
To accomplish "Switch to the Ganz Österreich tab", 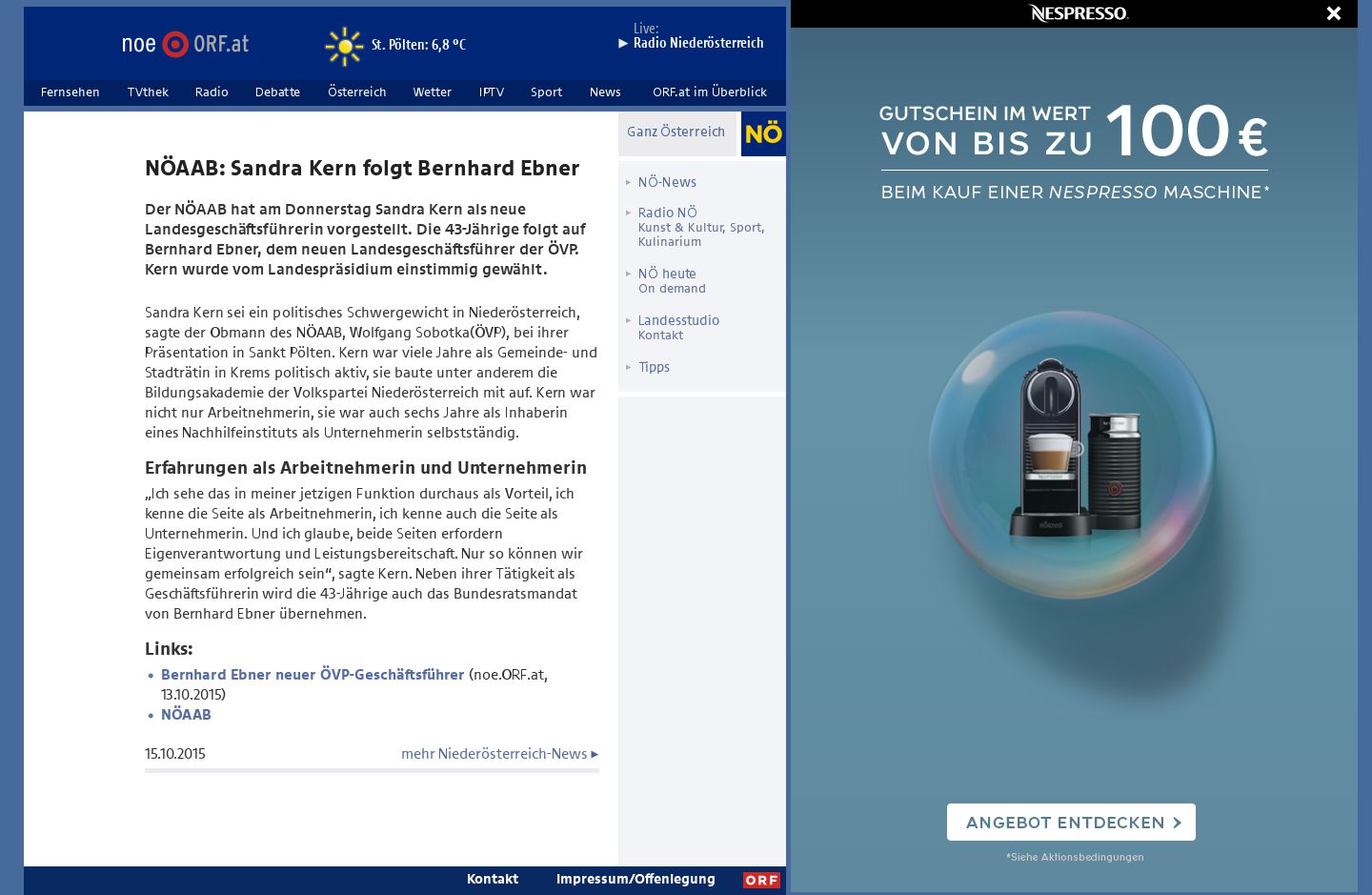I will pos(676,132).
